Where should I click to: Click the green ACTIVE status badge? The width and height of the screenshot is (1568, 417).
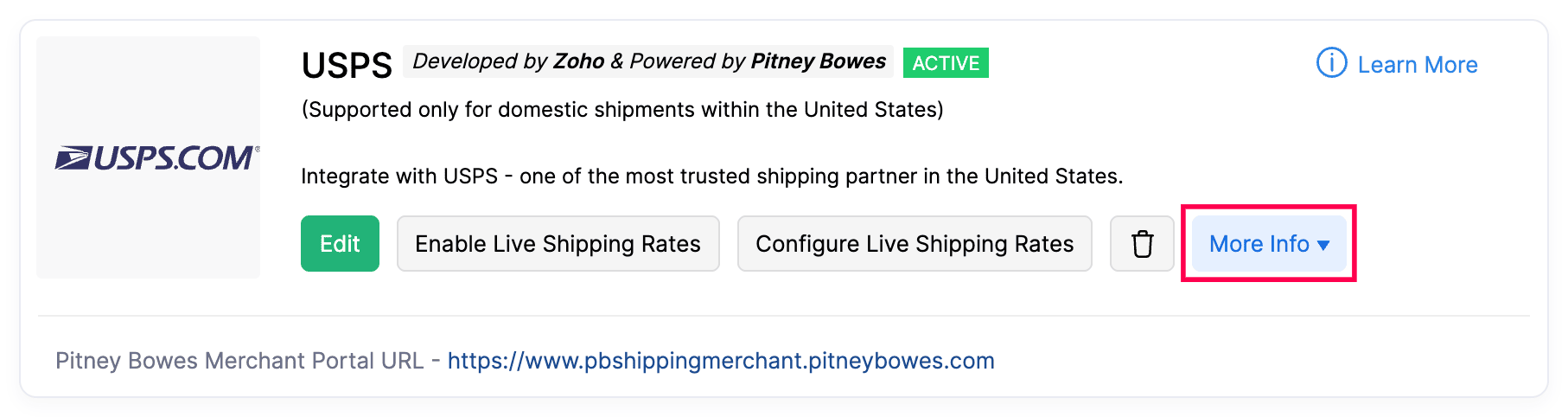tap(946, 63)
